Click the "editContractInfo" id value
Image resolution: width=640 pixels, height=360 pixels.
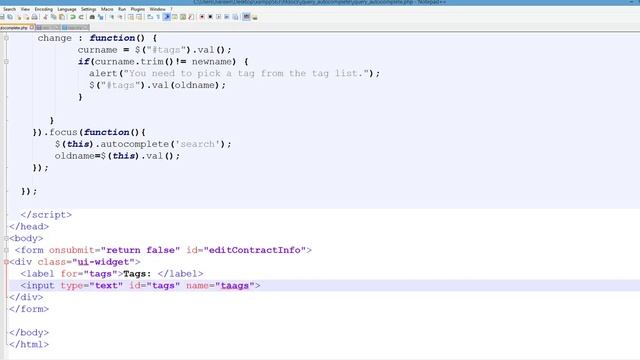[x=255, y=250]
